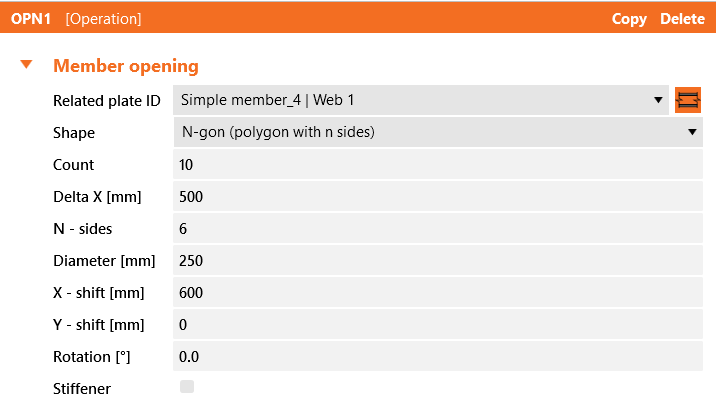Open the Related plate ID dropdown
This screenshot has width=716, height=408.
coord(421,100)
